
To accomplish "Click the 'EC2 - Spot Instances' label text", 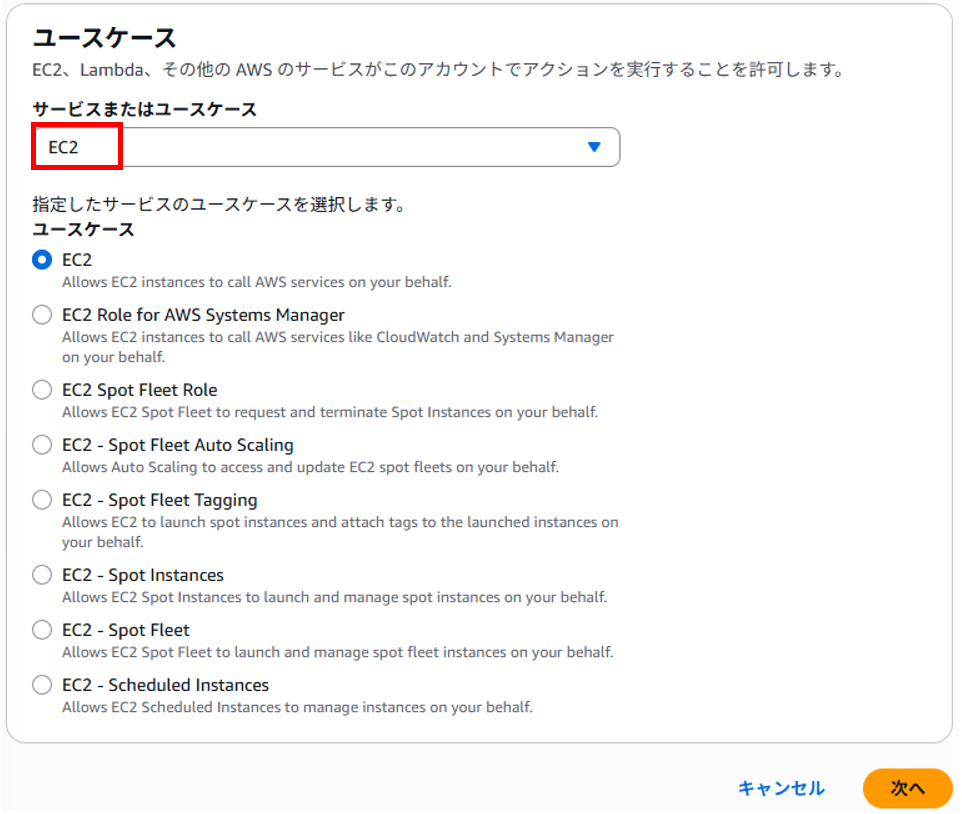I will pyautogui.click(x=143, y=575).
